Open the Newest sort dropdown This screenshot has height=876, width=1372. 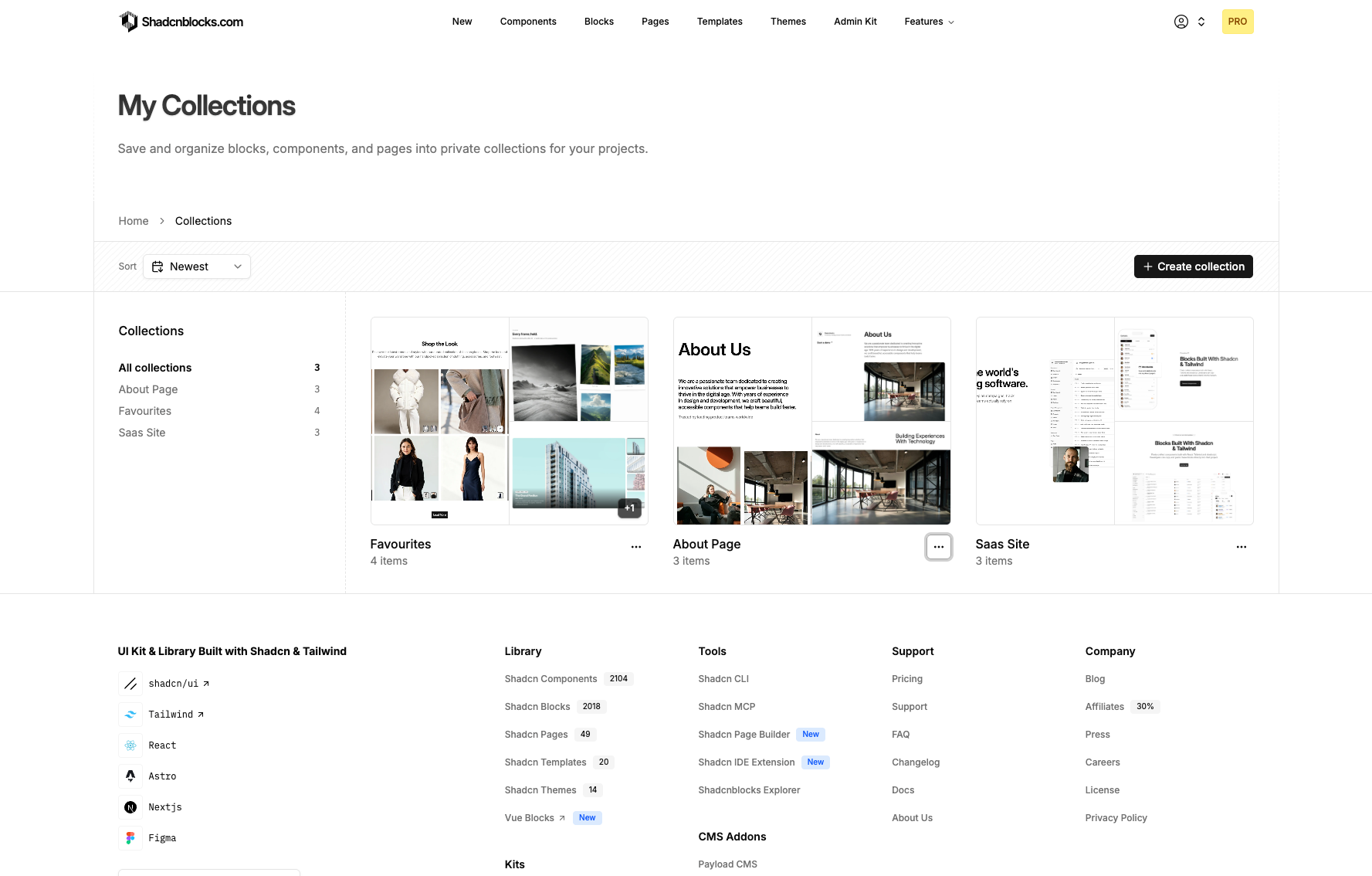[197, 267]
